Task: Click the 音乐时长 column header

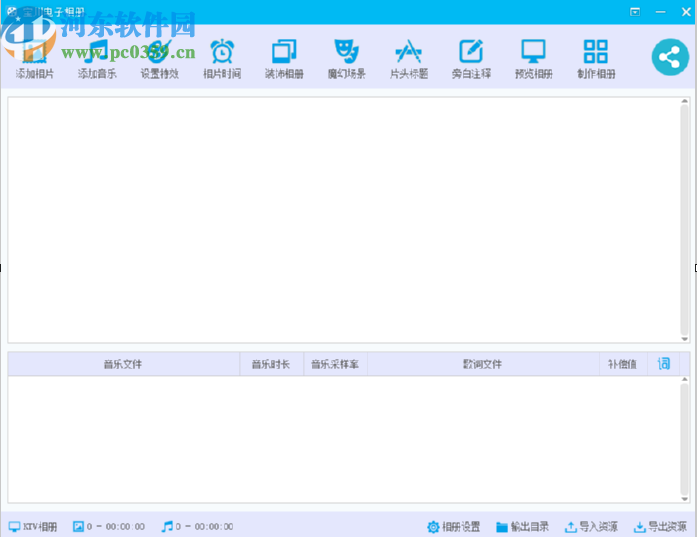Action: pos(271,364)
